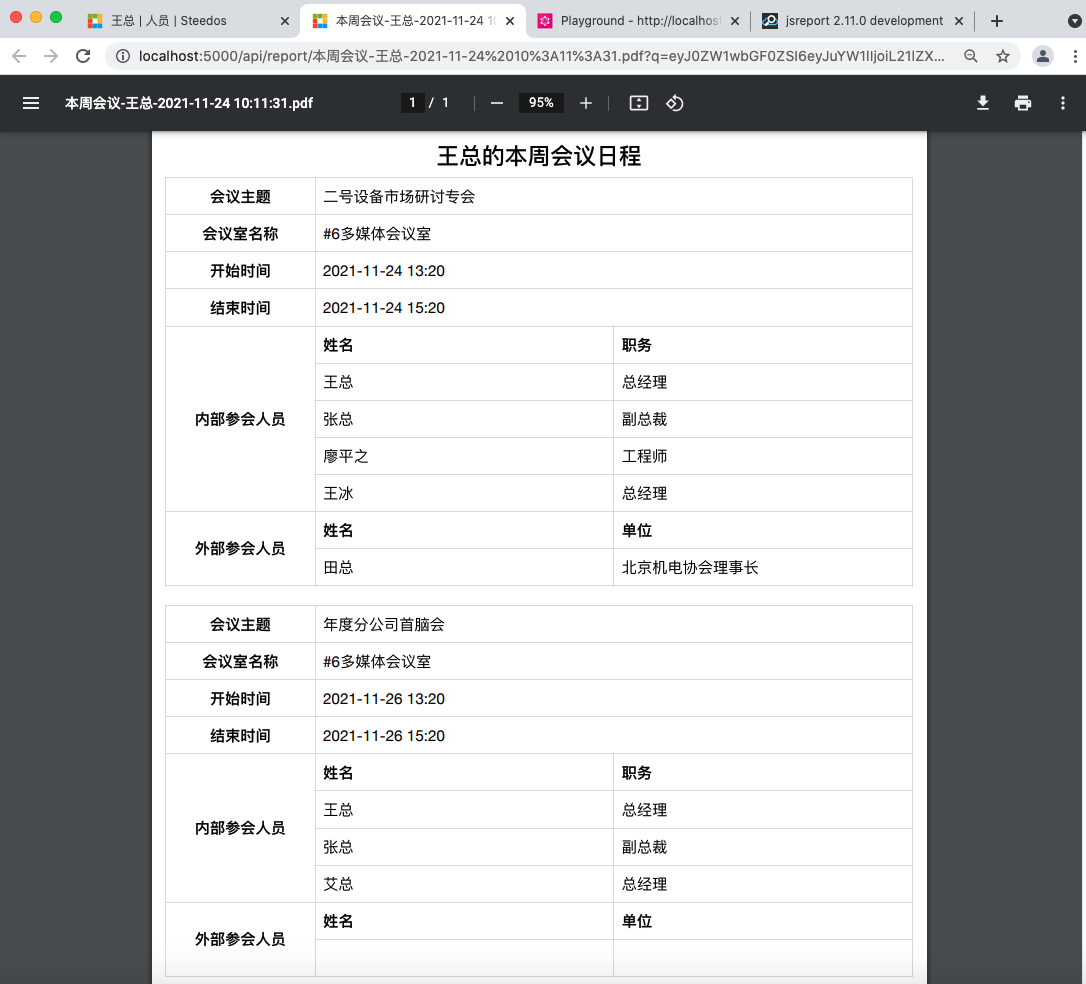Click the 95% zoom level field
The image size is (1086, 984).
coord(541,103)
